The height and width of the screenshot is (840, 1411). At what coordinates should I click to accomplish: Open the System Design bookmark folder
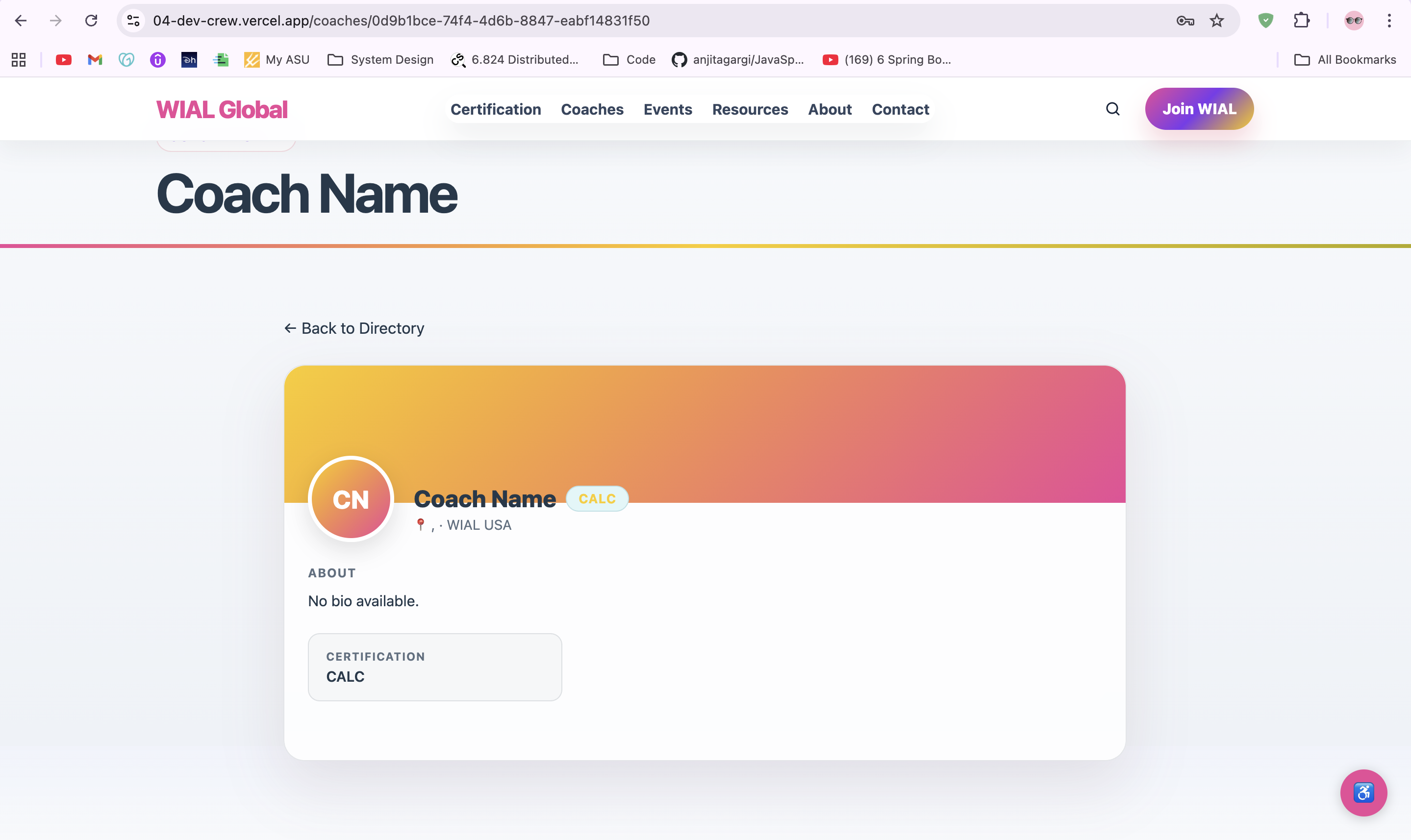[380, 59]
